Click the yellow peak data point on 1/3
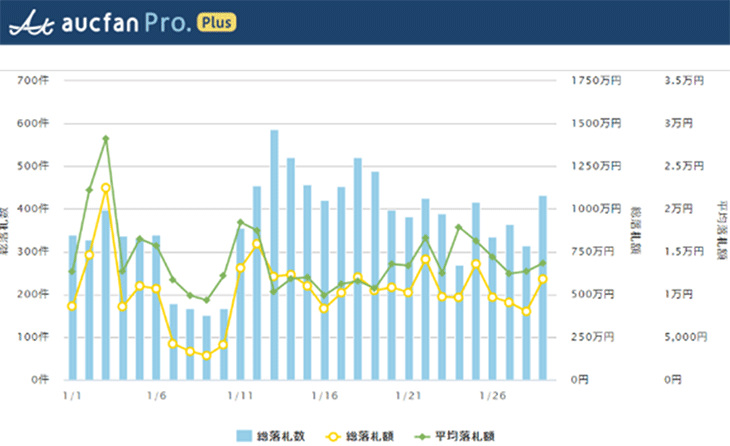This screenshot has width=730, height=446. [x=106, y=188]
